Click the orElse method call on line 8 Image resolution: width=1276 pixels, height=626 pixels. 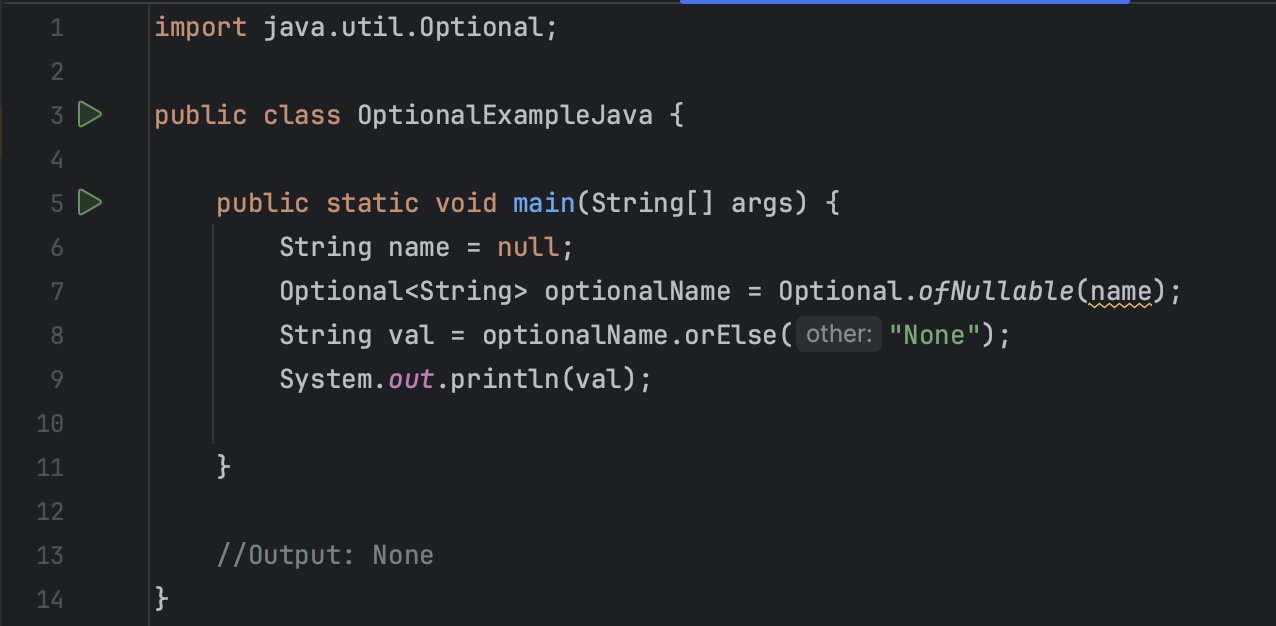pos(729,335)
